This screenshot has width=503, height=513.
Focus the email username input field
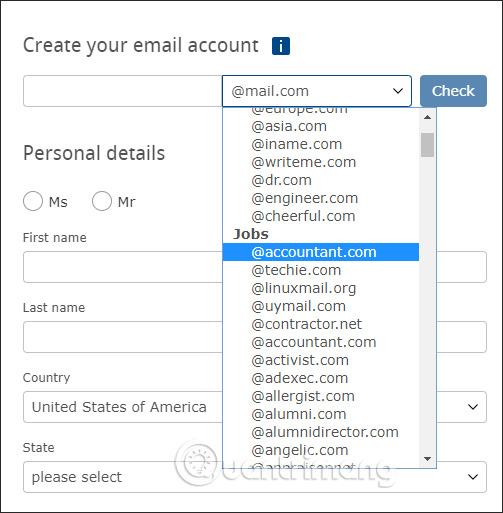(123, 91)
